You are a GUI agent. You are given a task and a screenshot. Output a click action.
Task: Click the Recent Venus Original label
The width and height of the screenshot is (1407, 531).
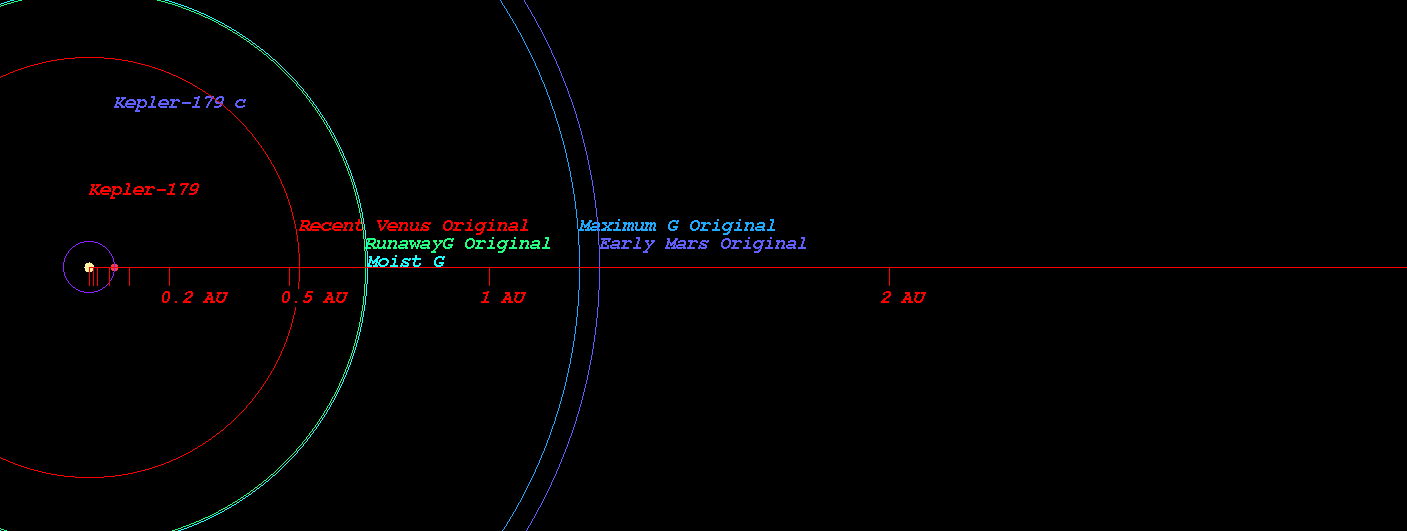(414, 226)
